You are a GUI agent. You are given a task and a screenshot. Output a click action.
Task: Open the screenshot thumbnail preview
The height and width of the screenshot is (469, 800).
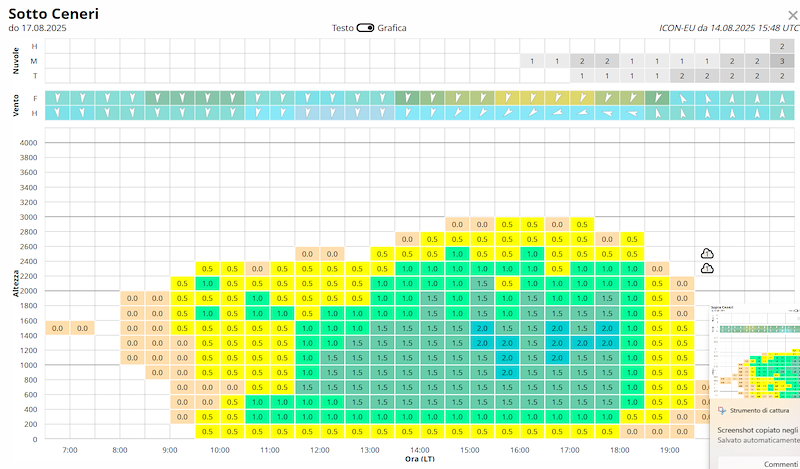point(755,351)
